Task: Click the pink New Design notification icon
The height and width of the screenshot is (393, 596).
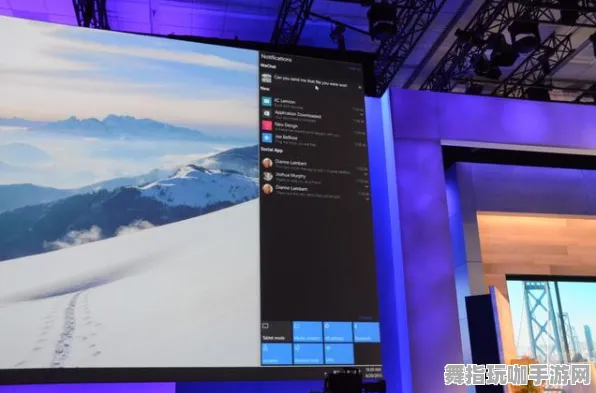Action: pos(267,125)
